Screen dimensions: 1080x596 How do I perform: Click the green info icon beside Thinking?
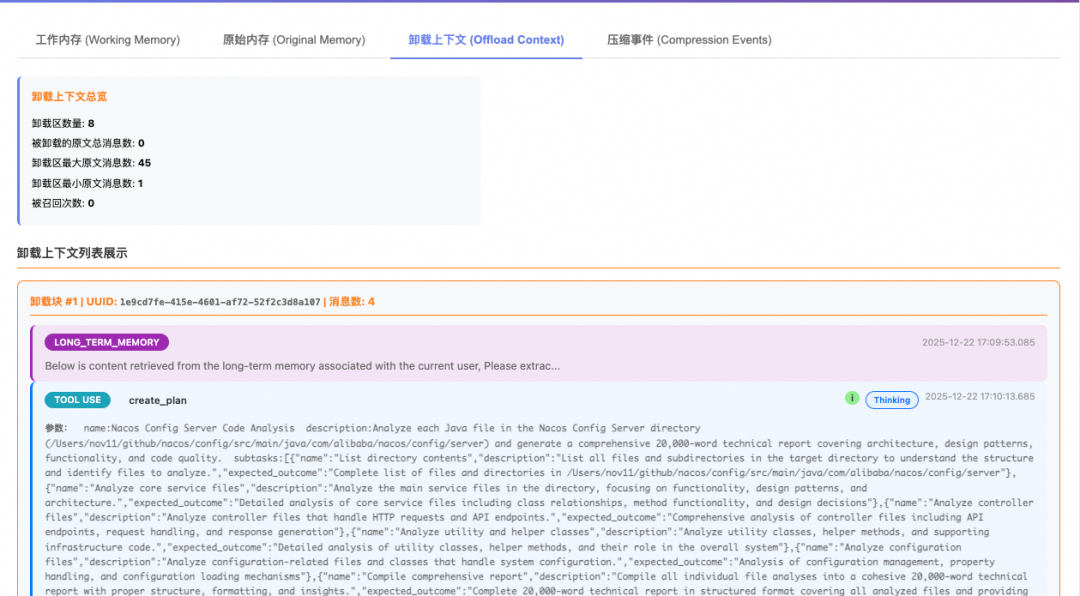point(852,398)
